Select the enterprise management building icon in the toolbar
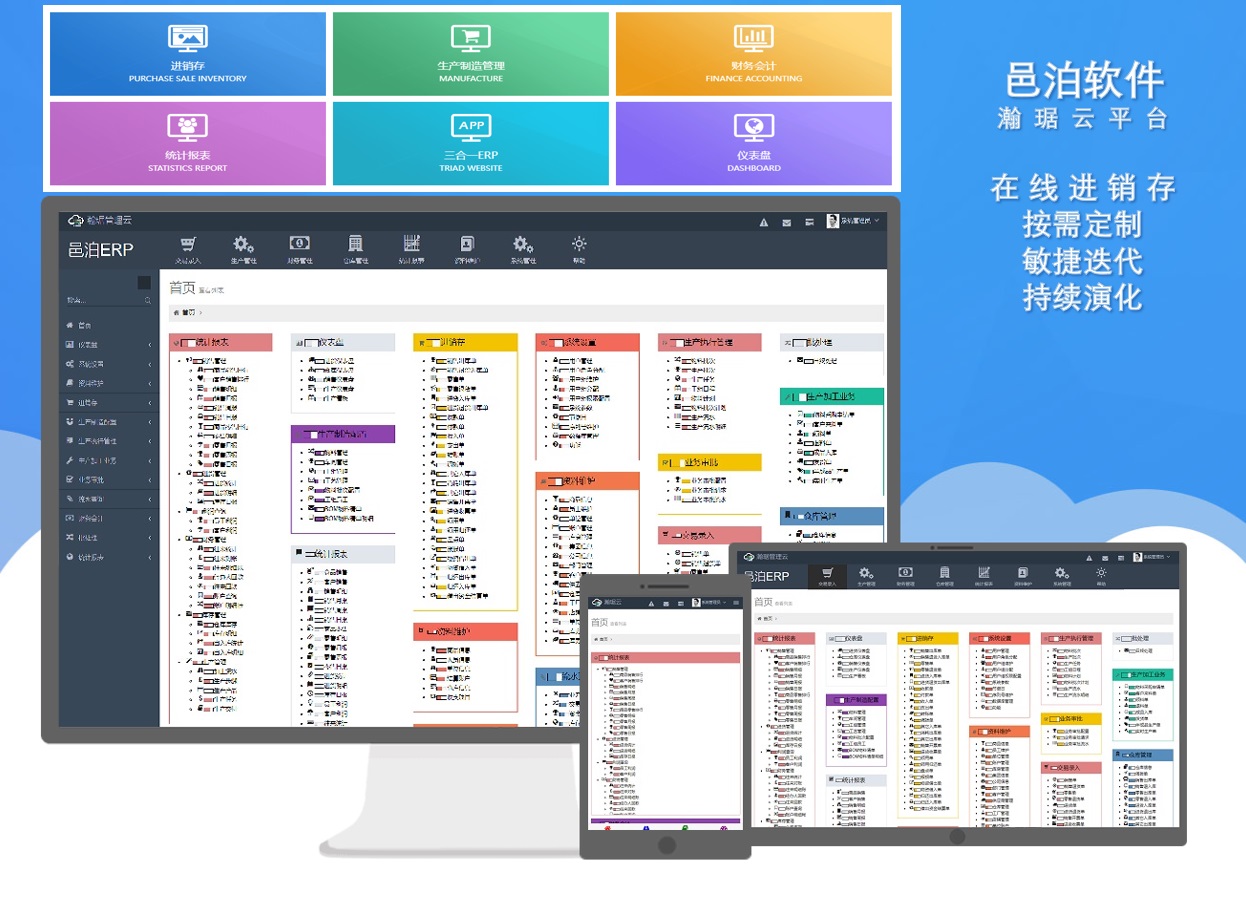This screenshot has height=902, width=1246. click(x=356, y=243)
